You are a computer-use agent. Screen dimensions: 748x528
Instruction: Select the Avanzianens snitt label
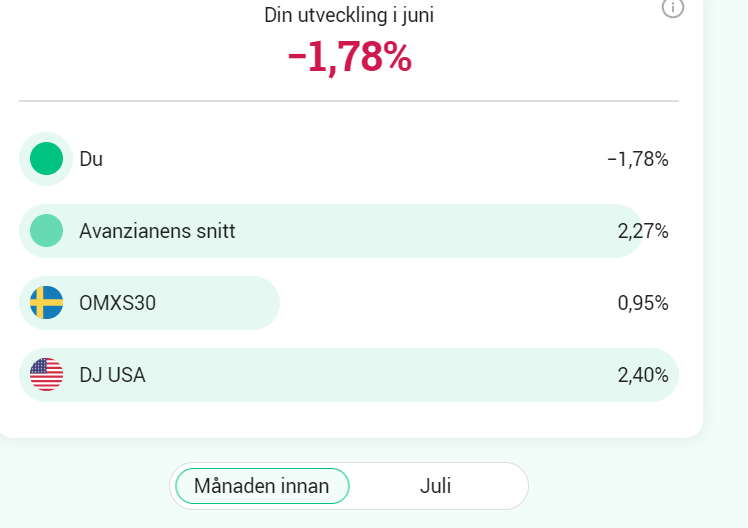[x=157, y=231]
